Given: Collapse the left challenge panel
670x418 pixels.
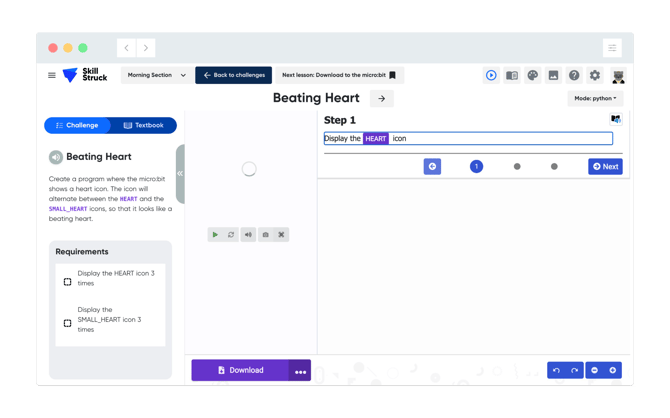Looking at the screenshot, I should [180, 173].
